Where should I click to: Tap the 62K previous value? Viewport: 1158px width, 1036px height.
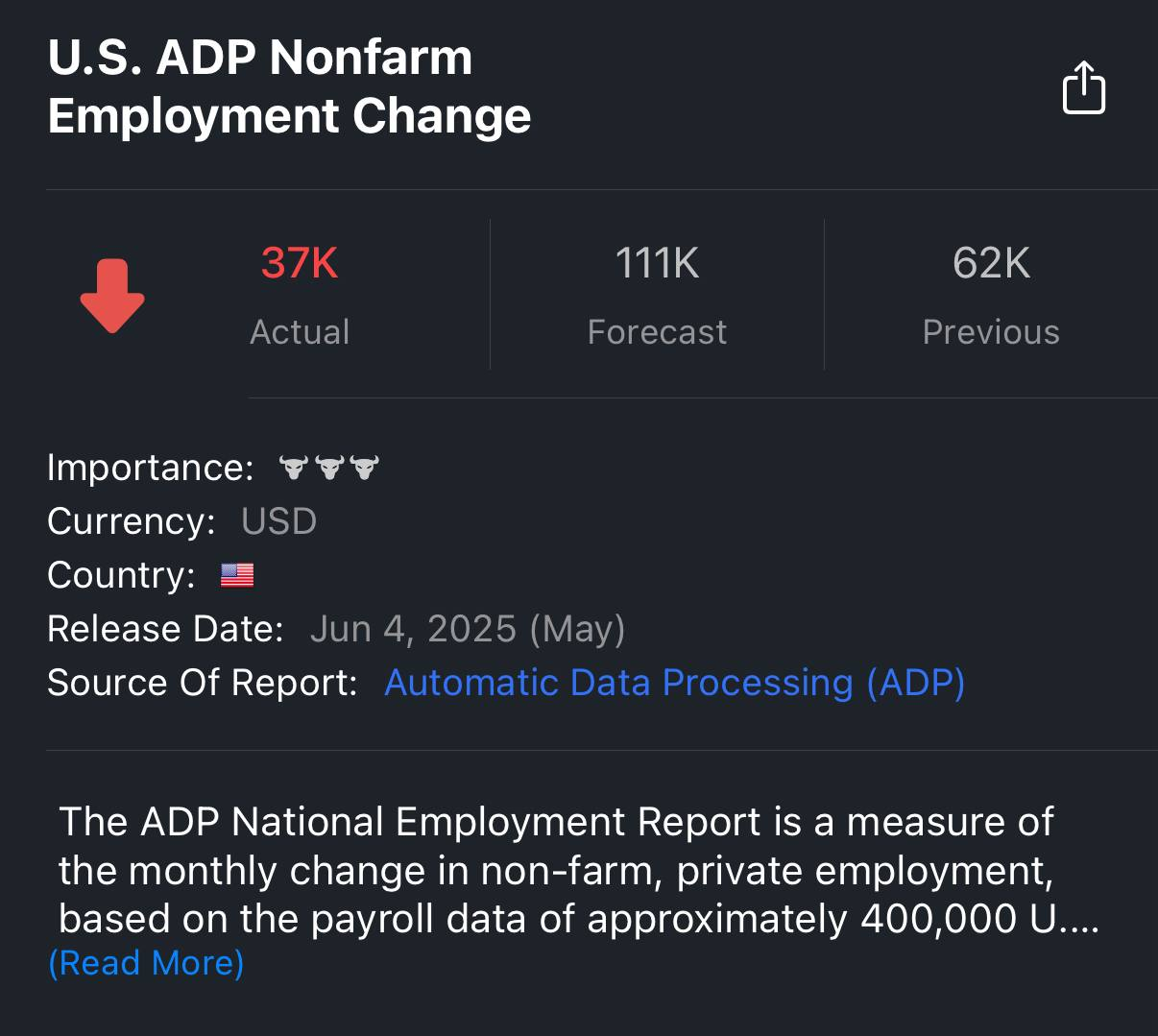click(991, 263)
